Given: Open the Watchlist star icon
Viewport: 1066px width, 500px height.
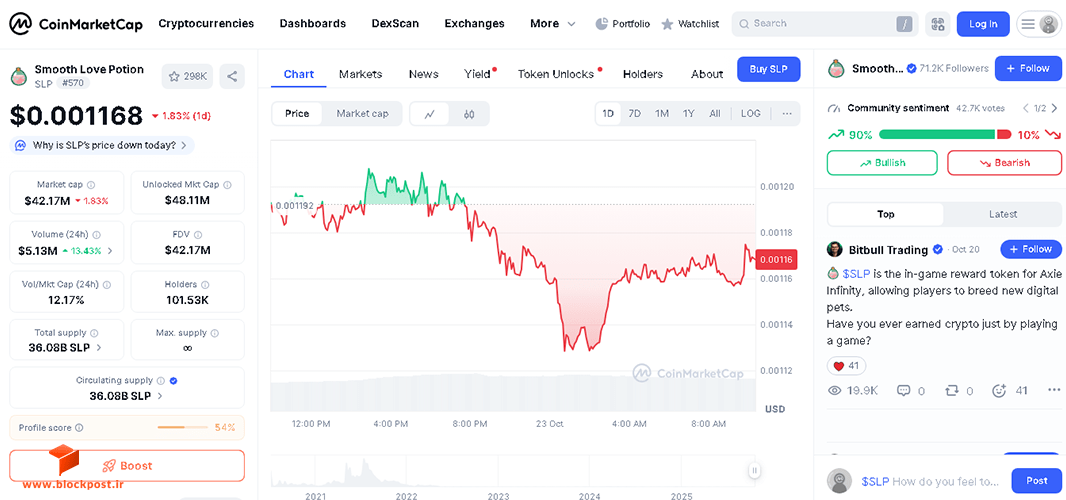Looking at the screenshot, I should tap(668, 24).
